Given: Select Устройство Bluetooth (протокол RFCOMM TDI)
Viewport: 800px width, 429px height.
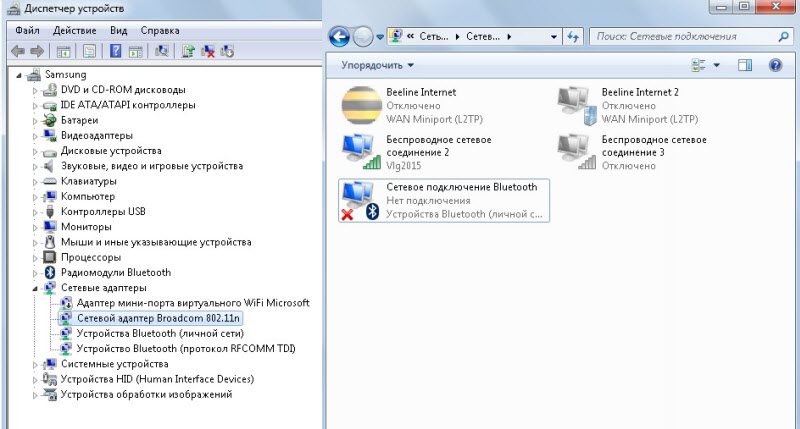Looking at the screenshot, I should [x=186, y=349].
